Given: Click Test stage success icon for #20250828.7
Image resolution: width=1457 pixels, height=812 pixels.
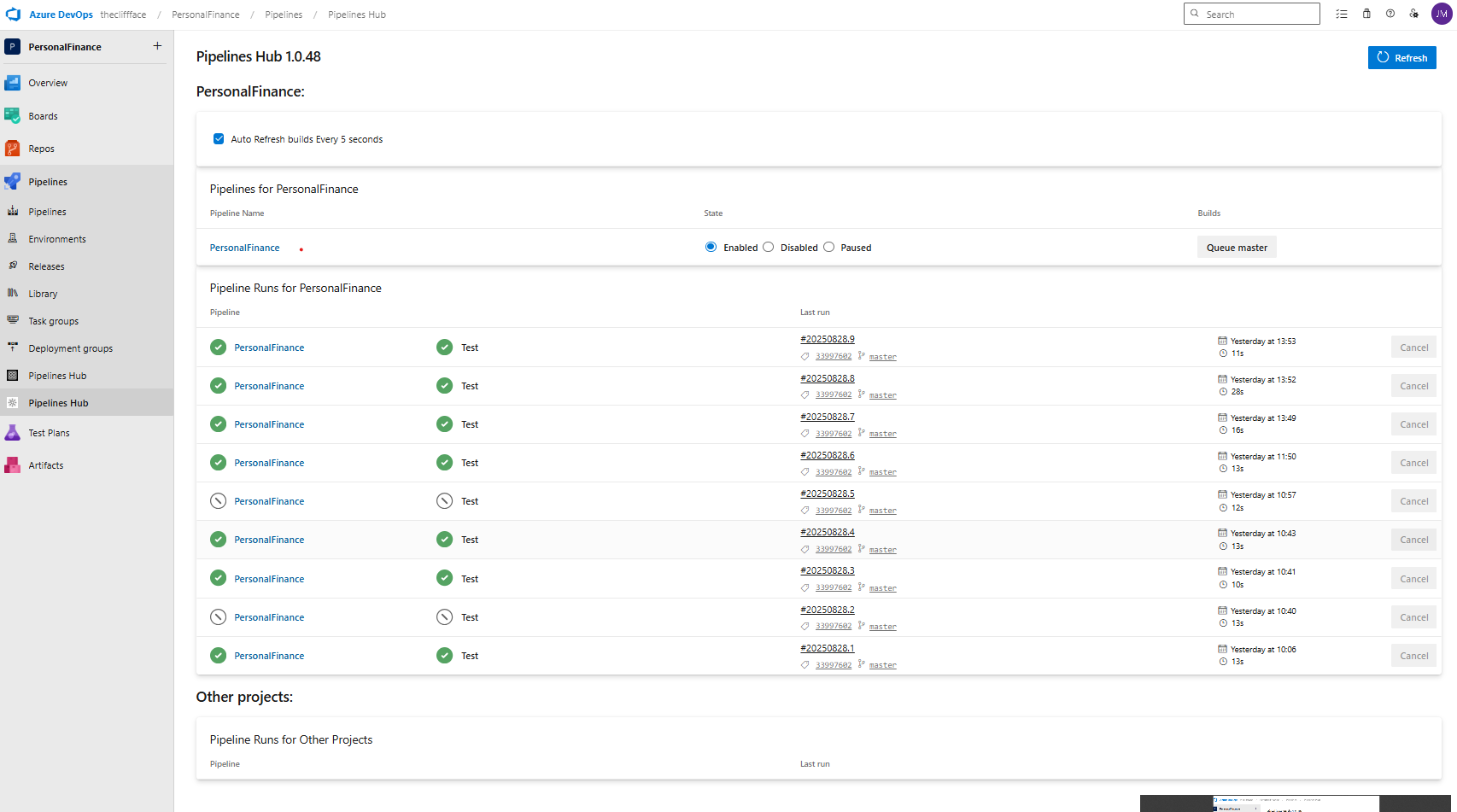Looking at the screenshot, I should point(444,424).
